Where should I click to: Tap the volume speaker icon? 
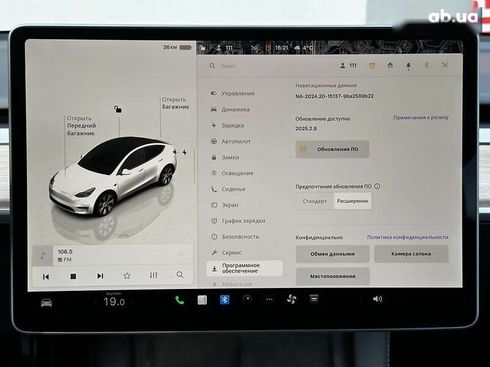pos(377,299)
